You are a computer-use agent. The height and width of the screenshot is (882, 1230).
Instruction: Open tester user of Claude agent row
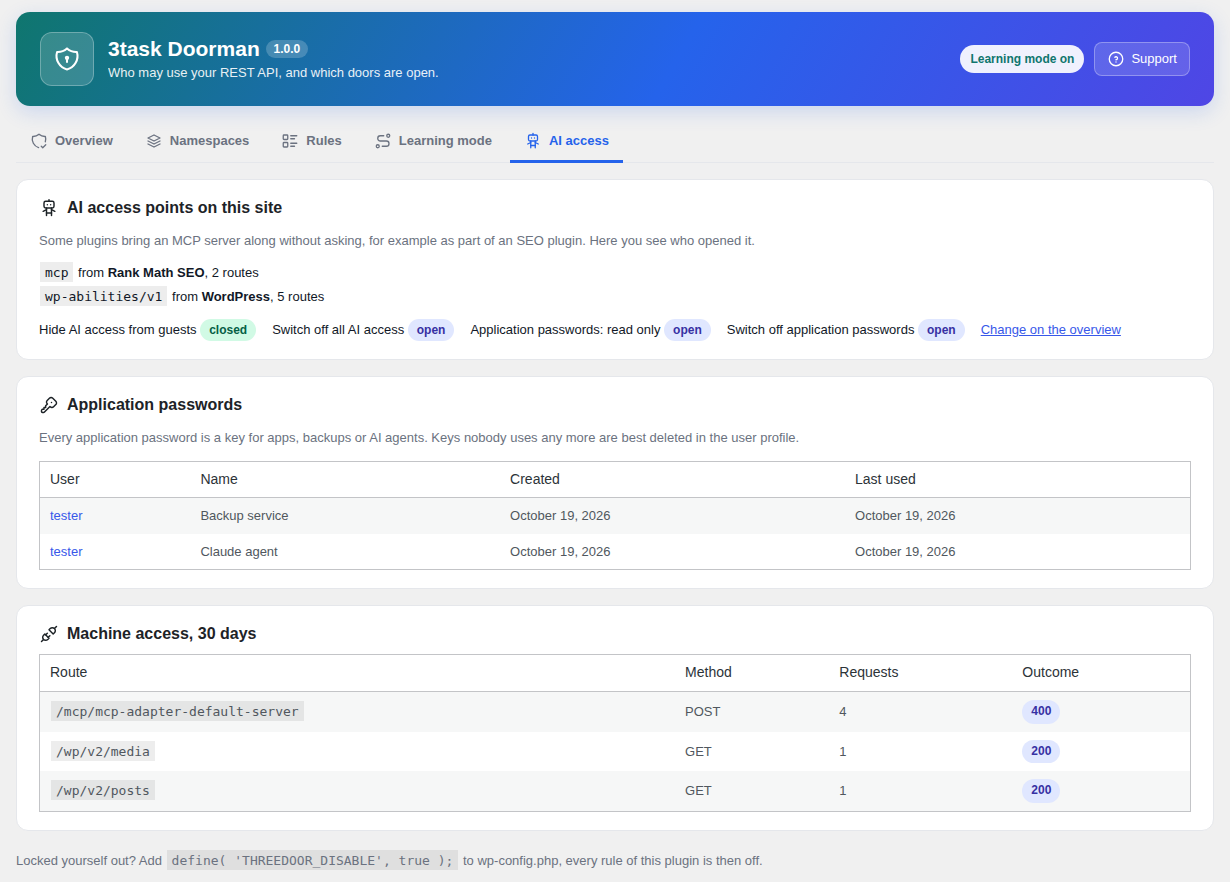[66, 552]
